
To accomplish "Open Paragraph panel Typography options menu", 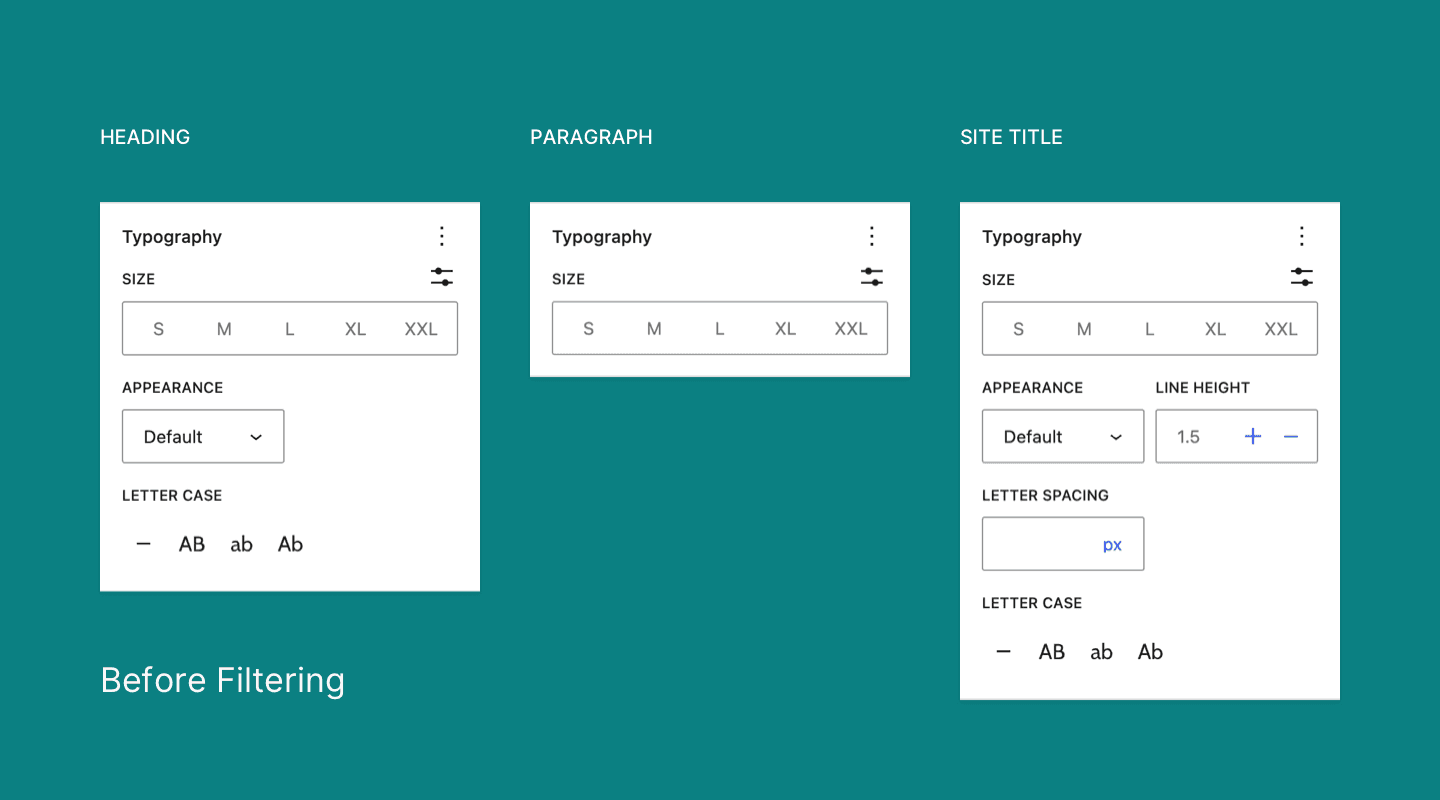I will pos(872,236).
